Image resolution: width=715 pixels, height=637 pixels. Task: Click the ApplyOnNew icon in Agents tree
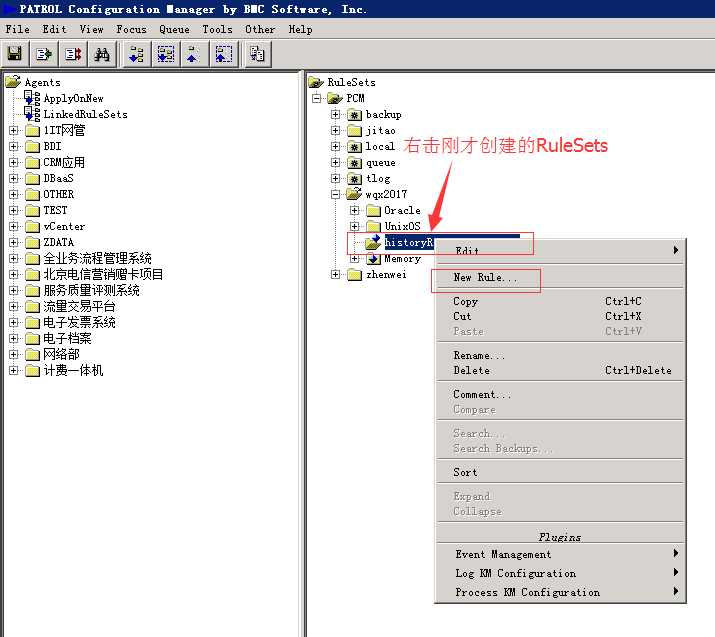click(32, 98)
